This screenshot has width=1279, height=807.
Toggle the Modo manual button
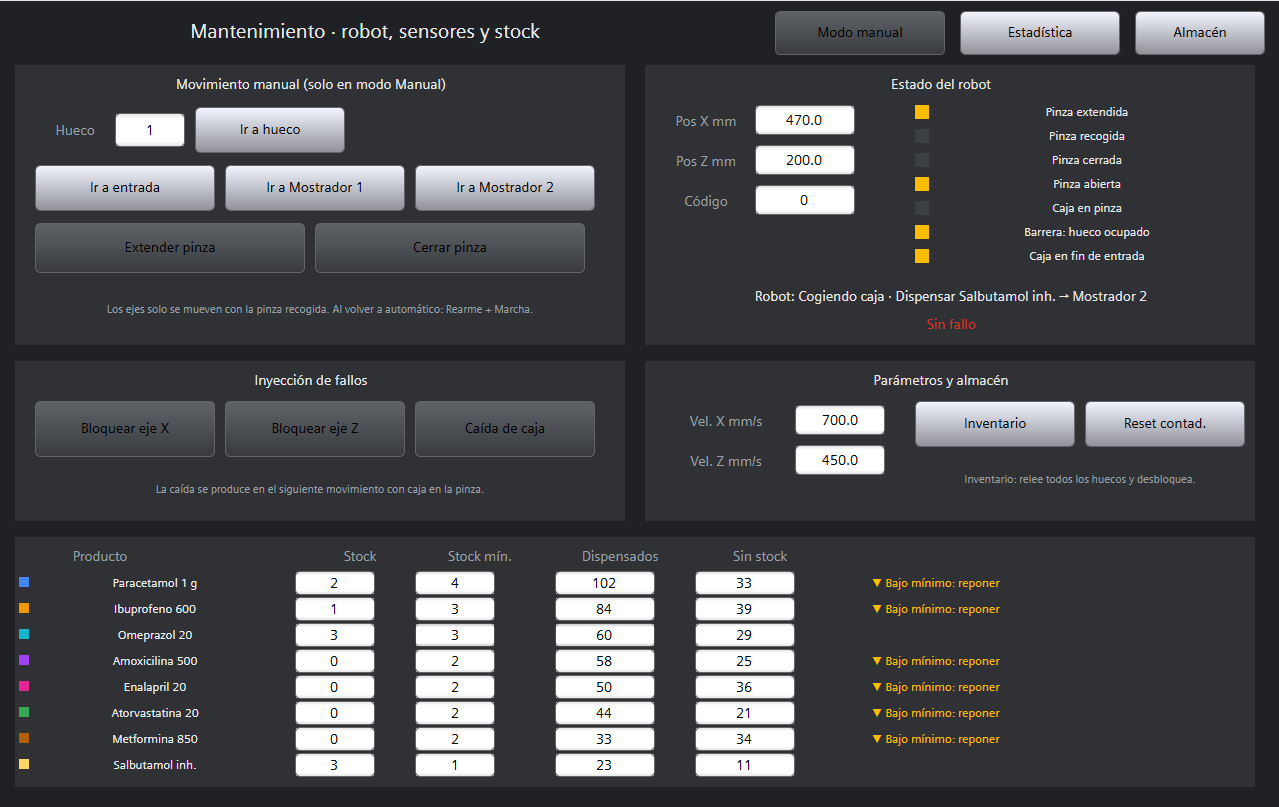point(860,33)
